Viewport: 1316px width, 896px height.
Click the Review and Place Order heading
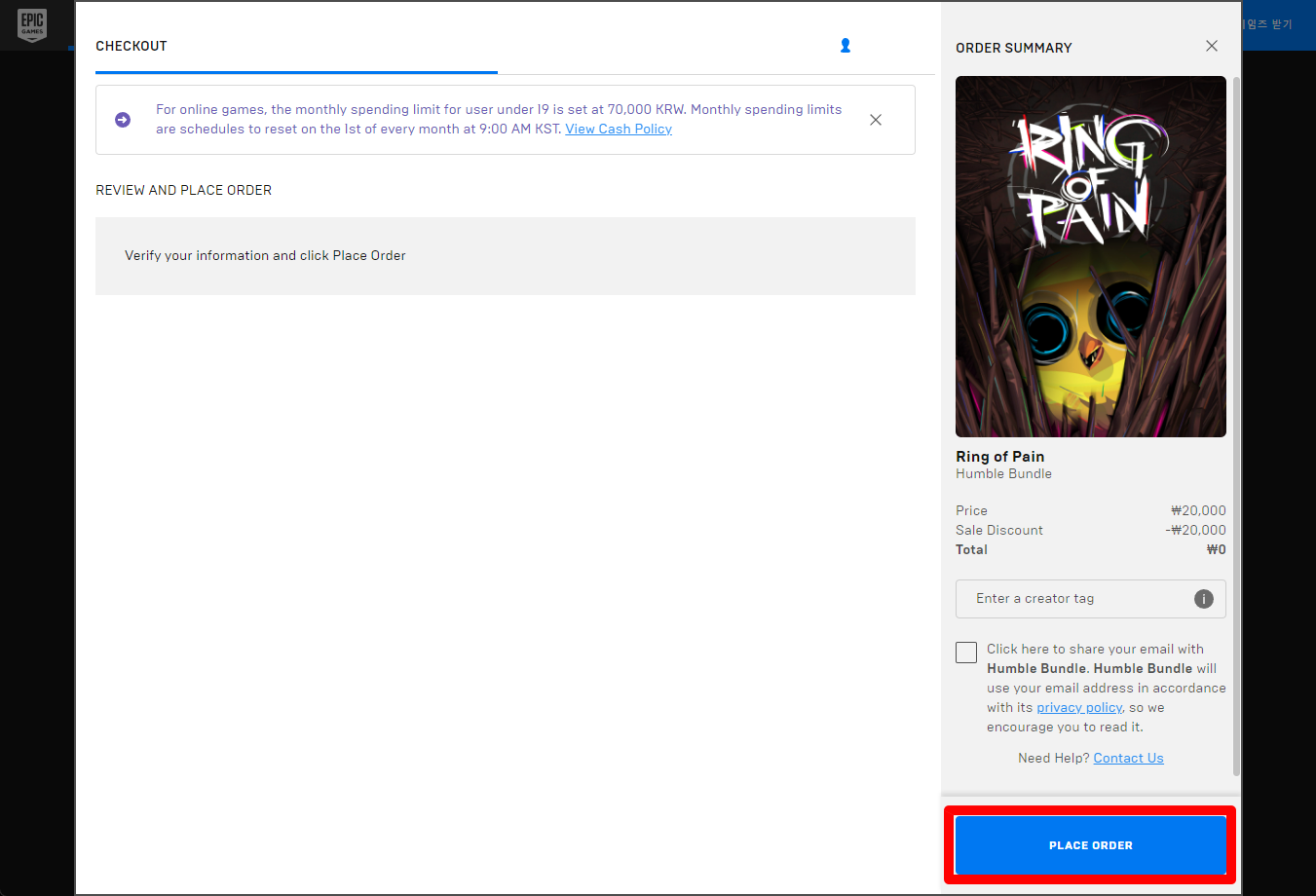click(183, 190)
